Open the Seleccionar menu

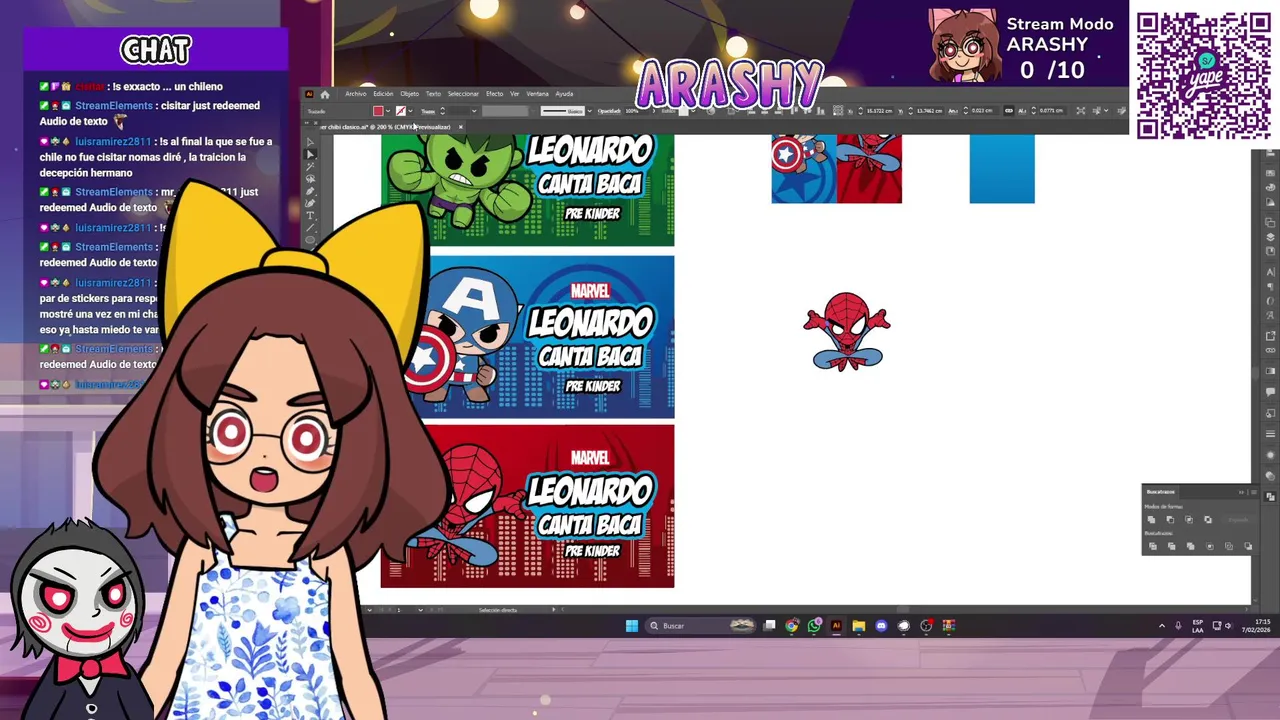click(463, 94)
